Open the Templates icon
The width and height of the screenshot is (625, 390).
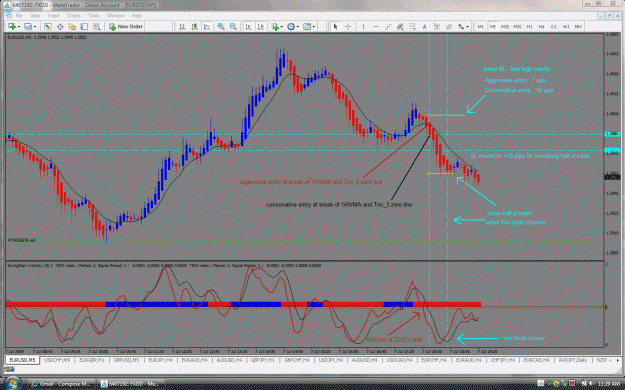pyautogui.click(x=307, y=27)
